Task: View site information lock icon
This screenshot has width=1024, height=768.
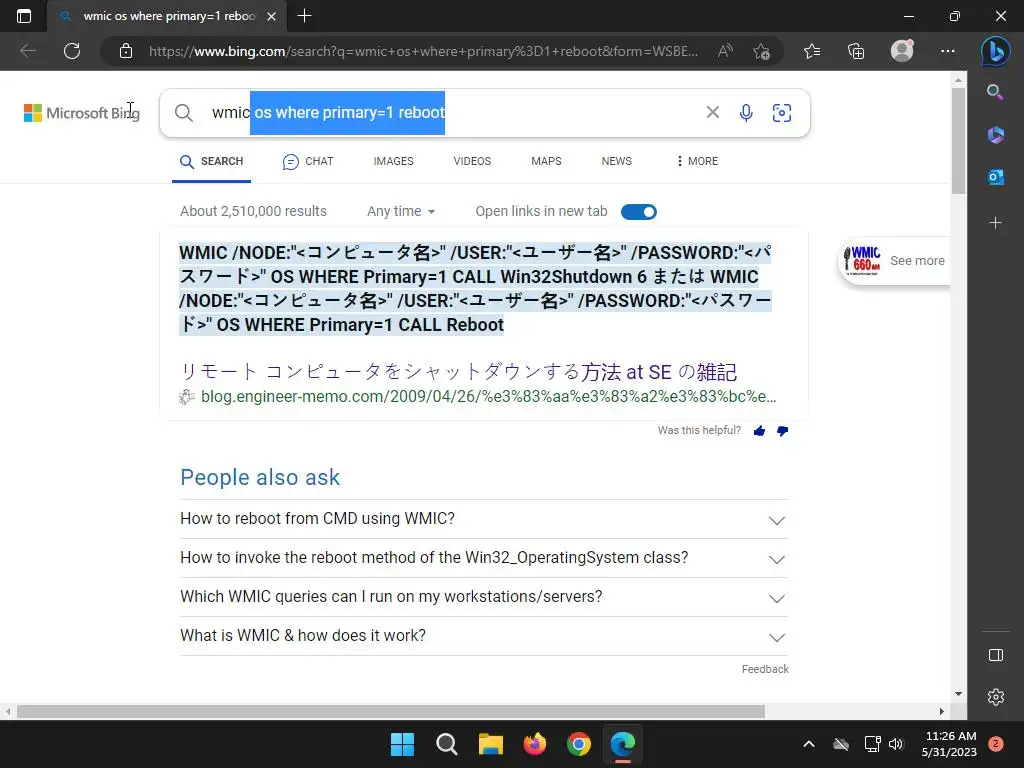Action: [x=126, y=51]
